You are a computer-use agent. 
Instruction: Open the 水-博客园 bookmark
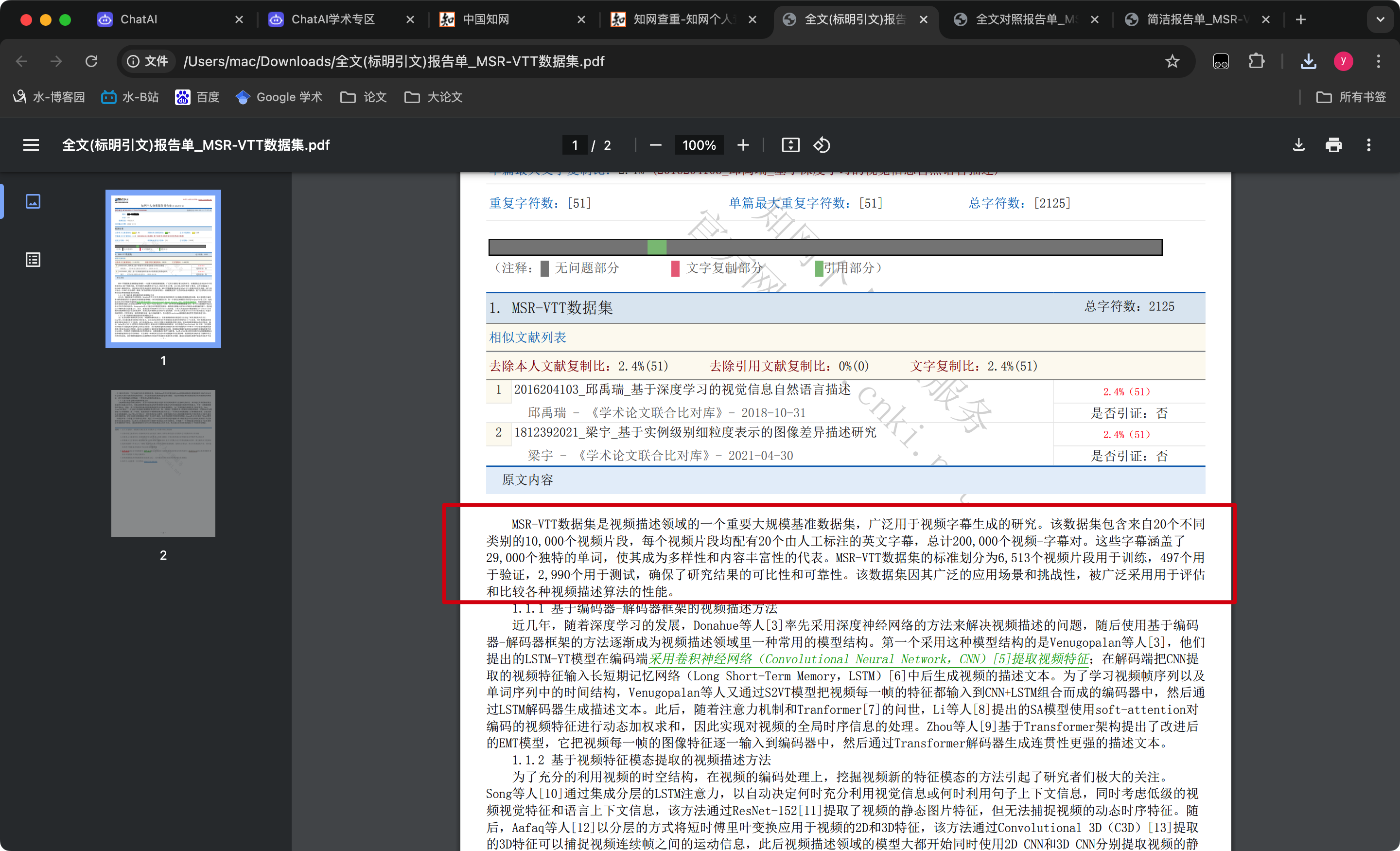(49, 97)
